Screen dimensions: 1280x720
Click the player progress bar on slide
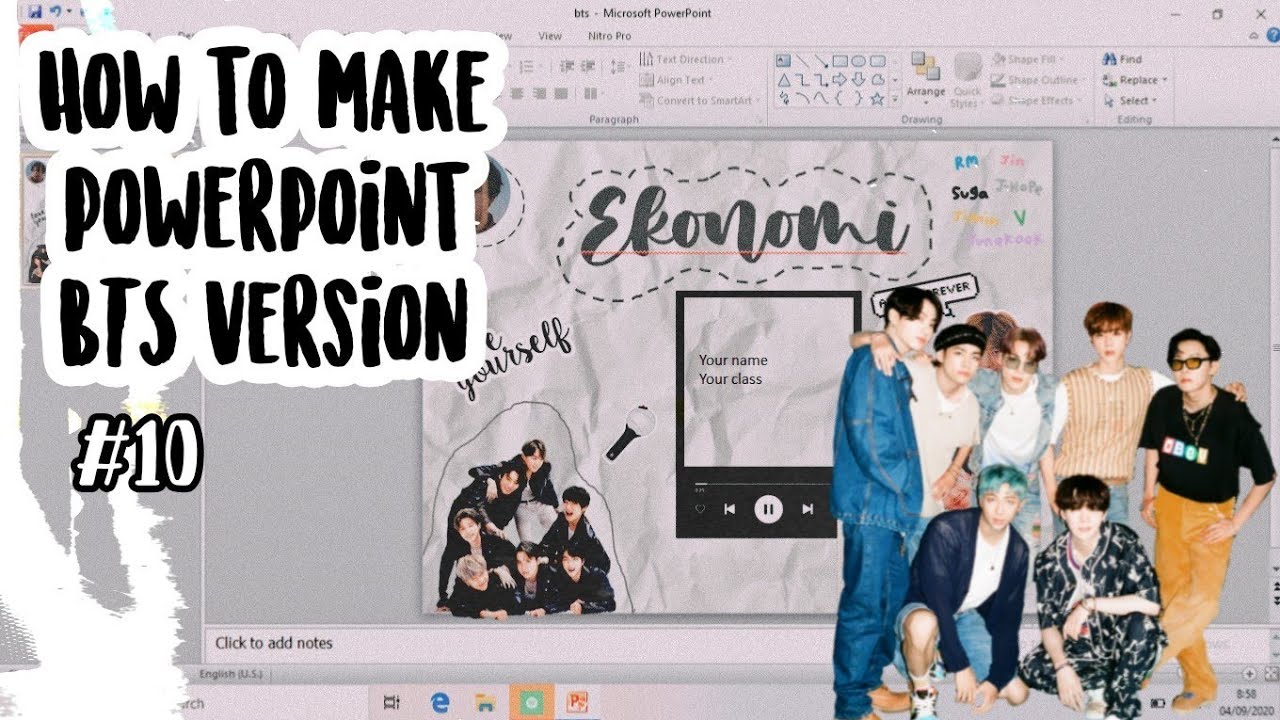(765, 484)
